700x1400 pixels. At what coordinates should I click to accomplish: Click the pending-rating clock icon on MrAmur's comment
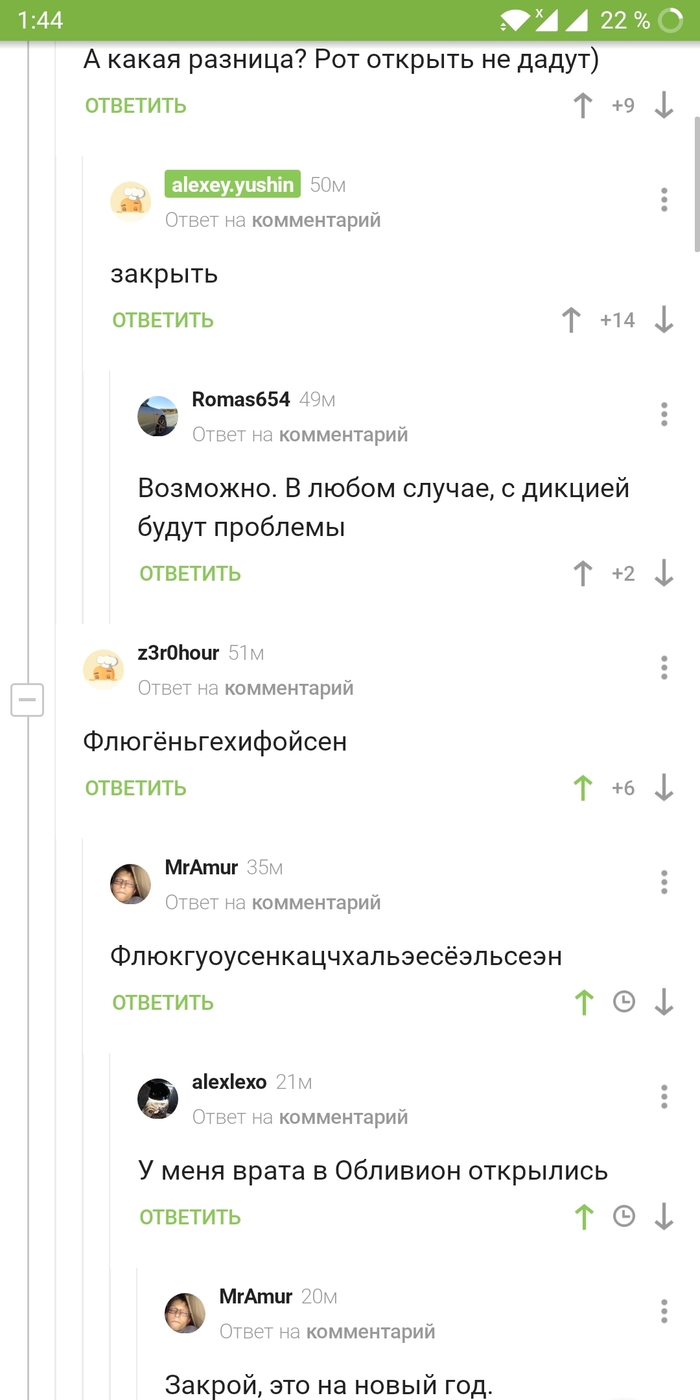coord(623,1002)
